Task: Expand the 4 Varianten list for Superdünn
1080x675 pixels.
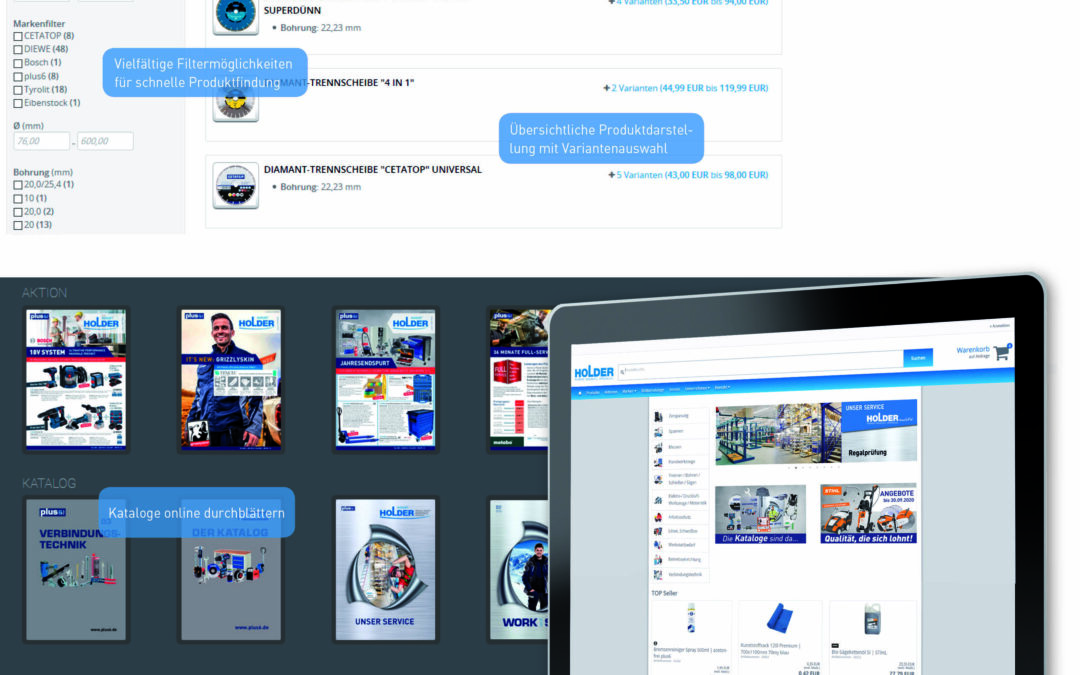Action: coord(688,3)
